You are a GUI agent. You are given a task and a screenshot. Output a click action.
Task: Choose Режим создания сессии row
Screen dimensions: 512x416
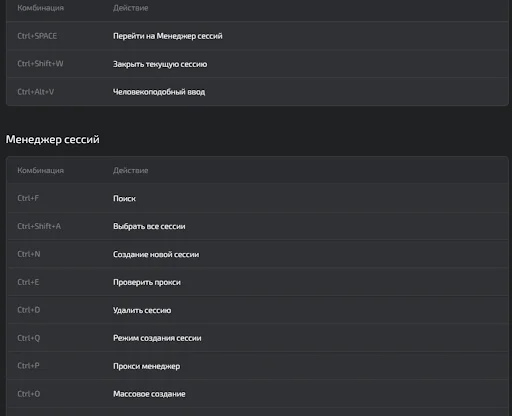click(257, 338)
